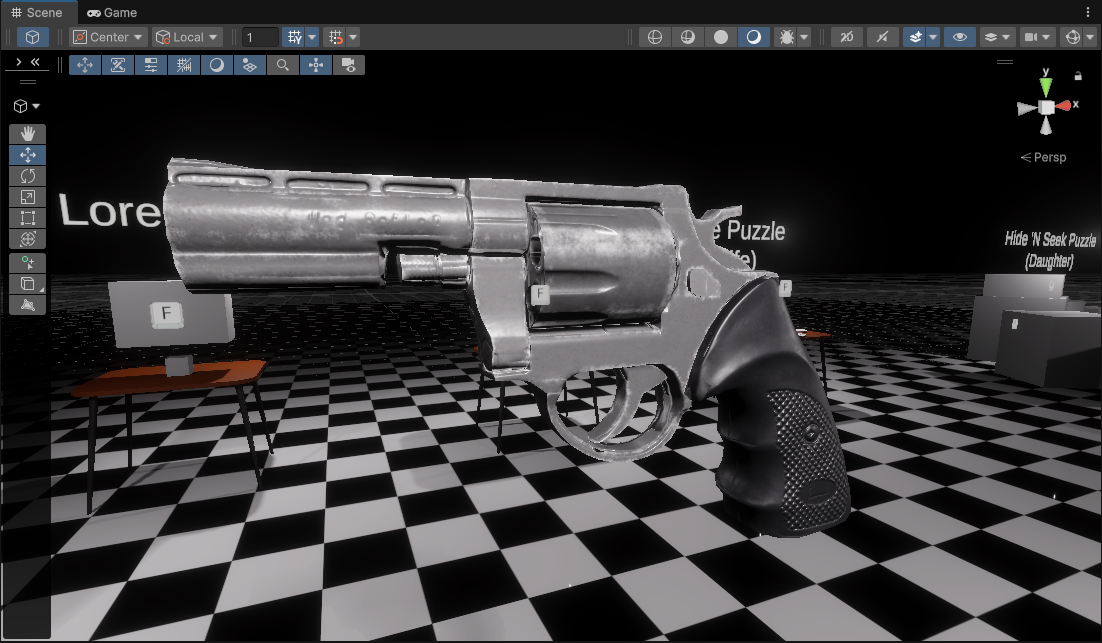This screenshot has height=643, width=1102.
Task: Click the second blue overlay toolbar icon
Action: pos(118,65)
